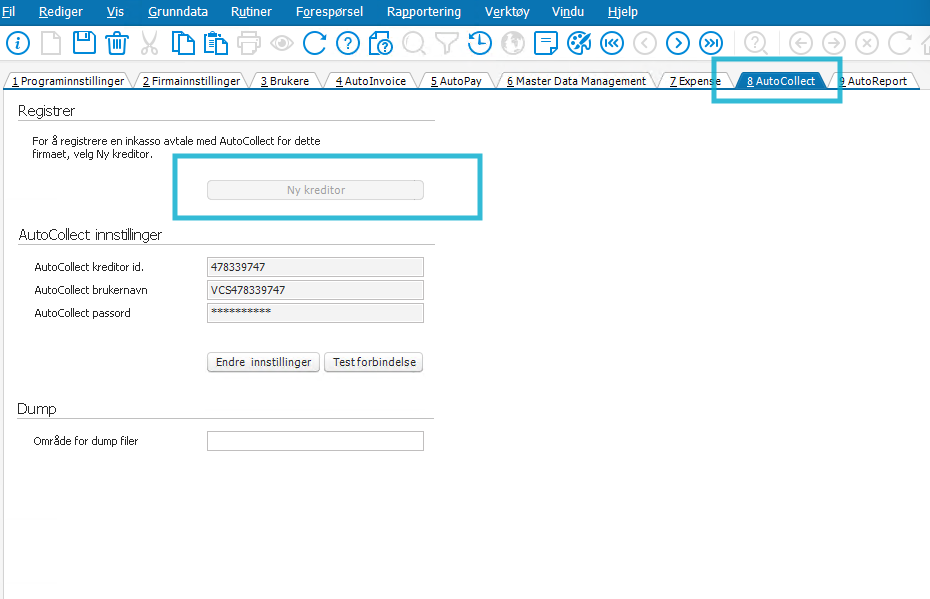
Task: Open history with the clock icon
Action: (479, 43)
